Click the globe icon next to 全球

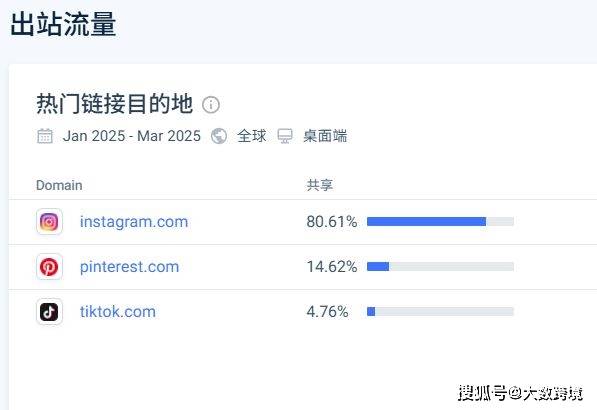click(219, 136)
